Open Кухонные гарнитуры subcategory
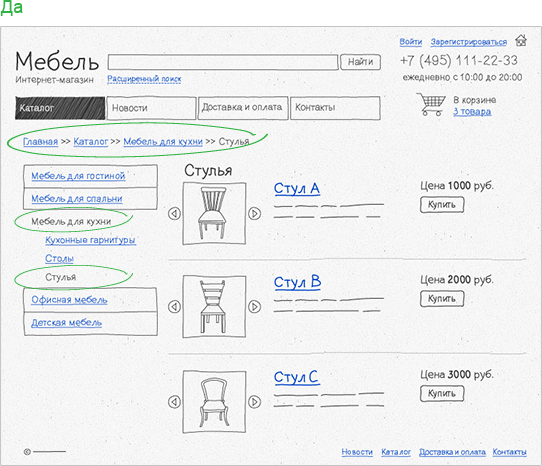This screenshot has height=466, width=542. pos(91,240)
